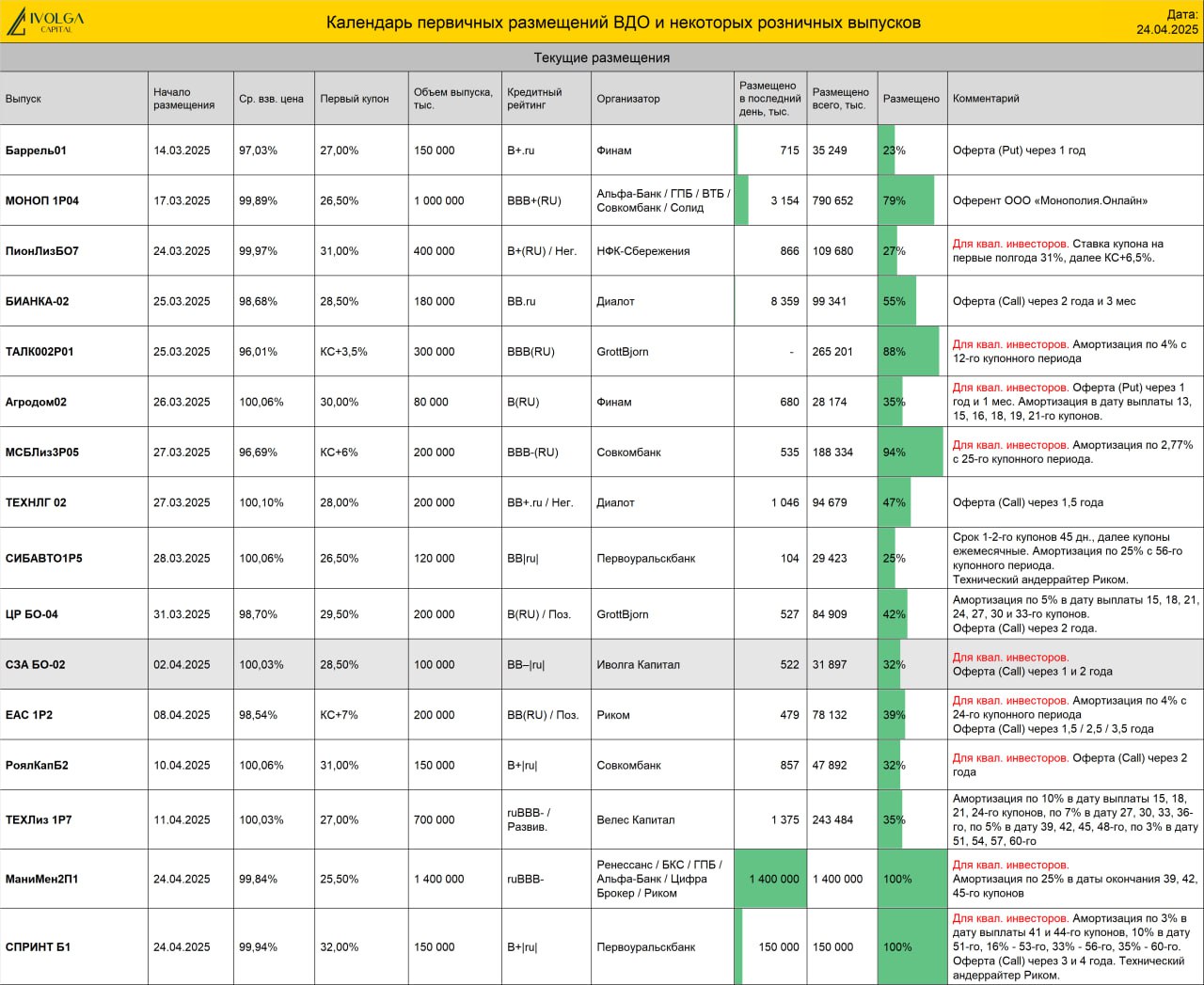The width and height of the screenshot is (1204, 985).
Task: Click the Велес Капитал organizer cell
Action: click(x=636, y=819)
